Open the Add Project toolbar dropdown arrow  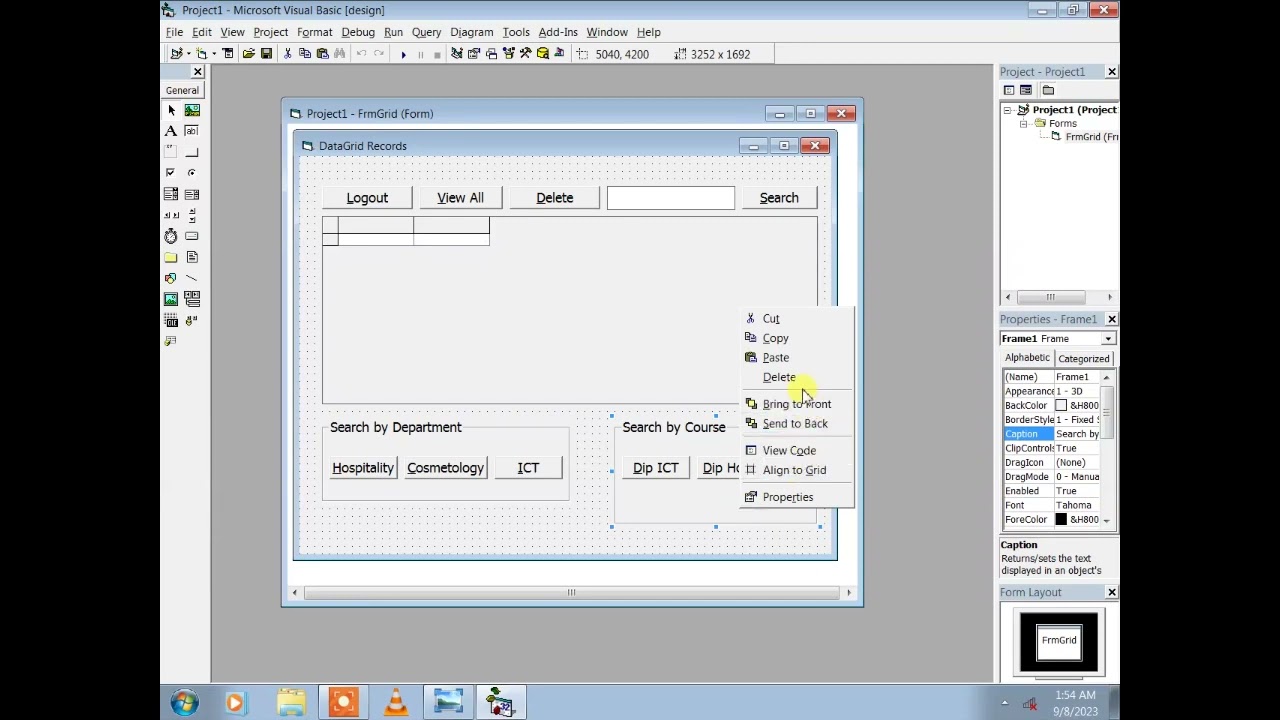188,54
